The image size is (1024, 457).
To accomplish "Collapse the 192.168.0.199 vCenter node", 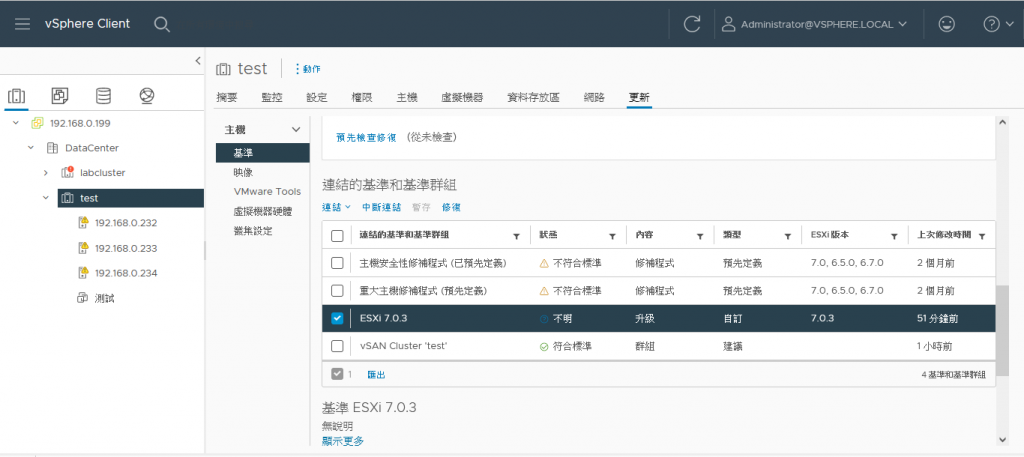I will [x=16, y=123].
